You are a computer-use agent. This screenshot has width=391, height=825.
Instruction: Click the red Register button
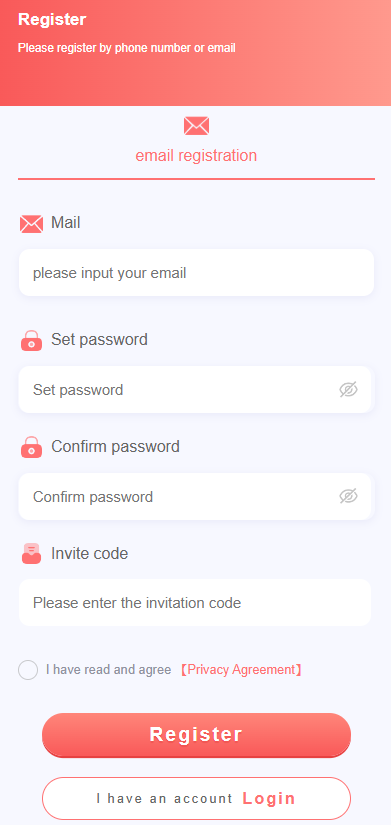196,735
